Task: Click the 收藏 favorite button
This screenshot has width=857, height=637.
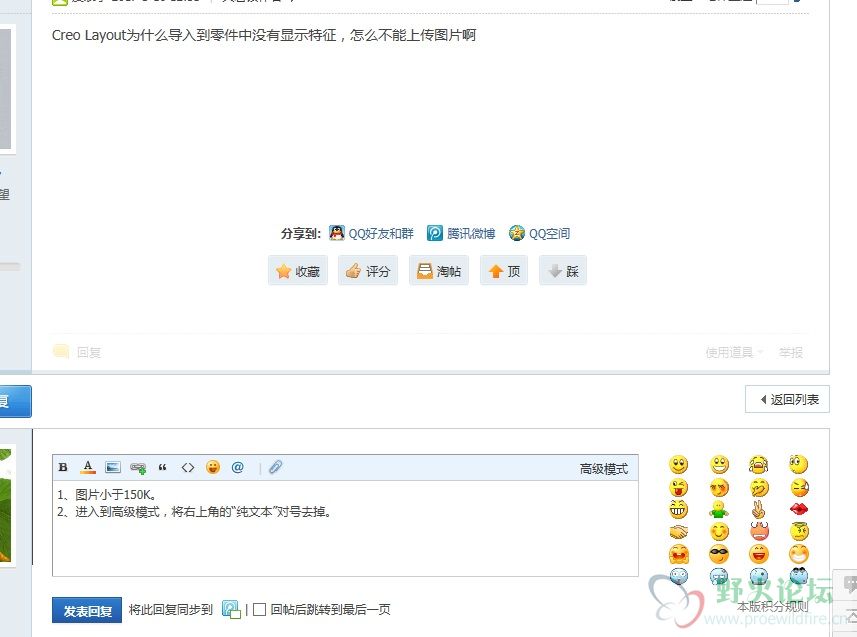Action: click(x=298, y=271)
